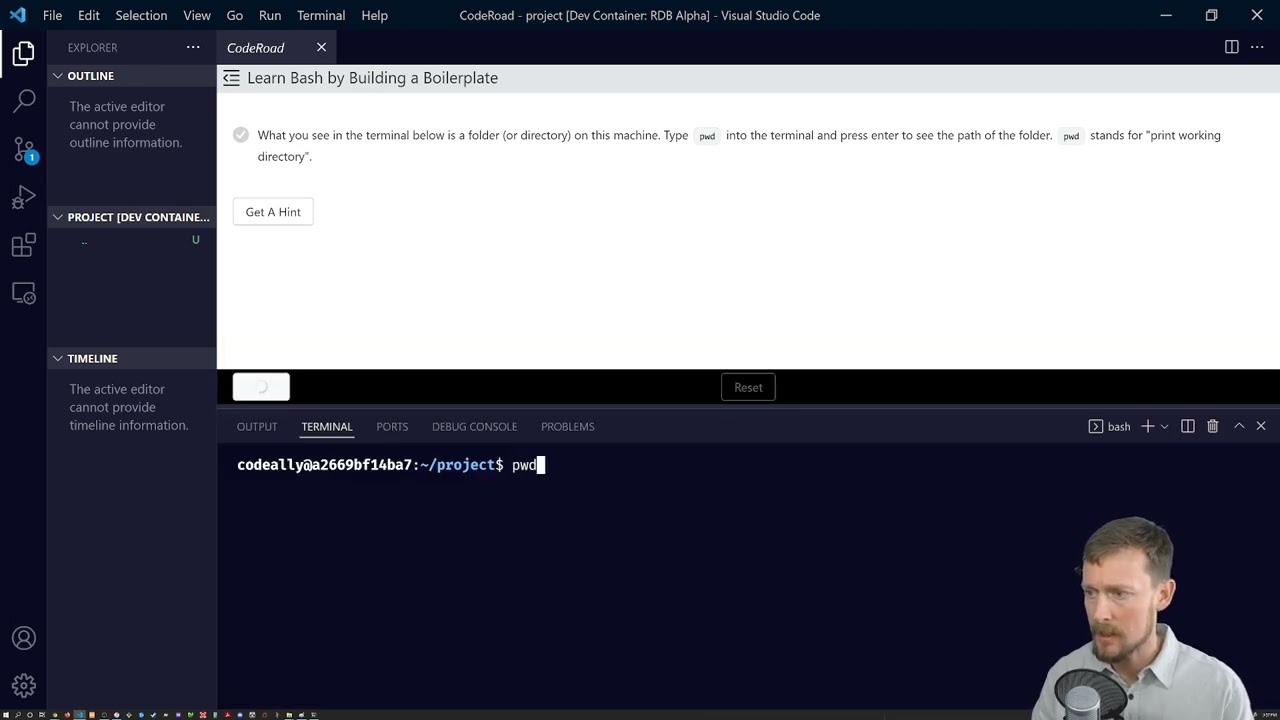Open editor more actions menu
1280x720 pixels.
click(1257, 47)
